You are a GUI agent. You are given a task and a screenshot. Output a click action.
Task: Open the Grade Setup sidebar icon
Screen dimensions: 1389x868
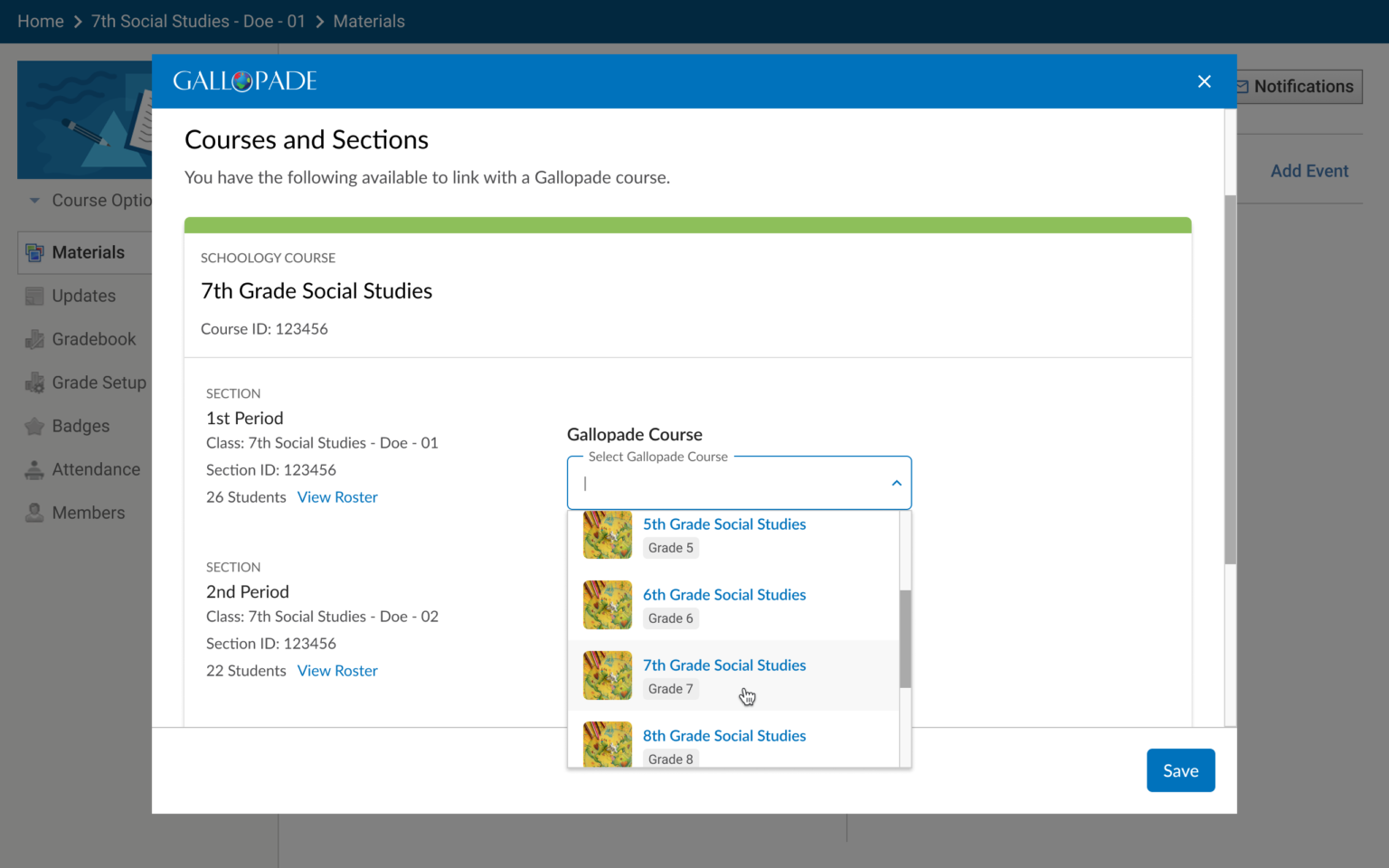pos(34,382)
